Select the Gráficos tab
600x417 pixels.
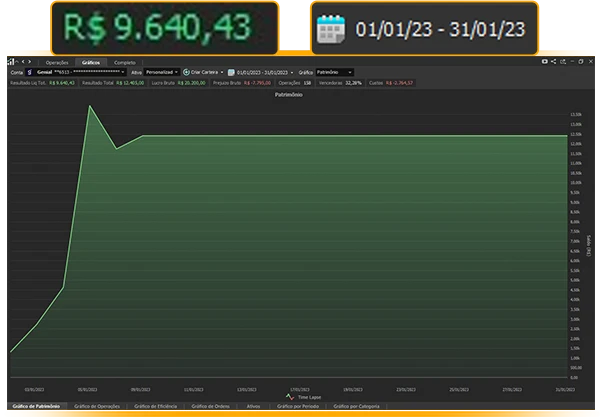coord(91,62)
